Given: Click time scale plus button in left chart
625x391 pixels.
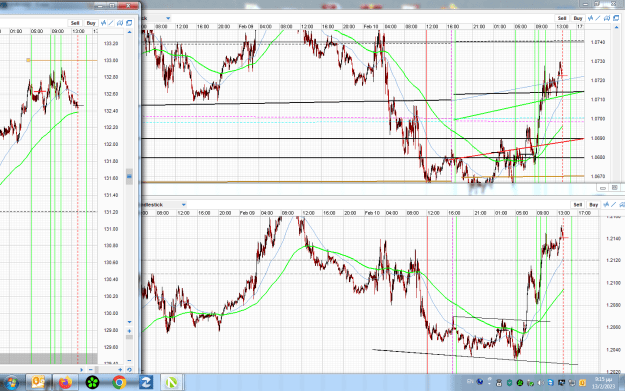Looking at the screenshot, I should 120,370.
